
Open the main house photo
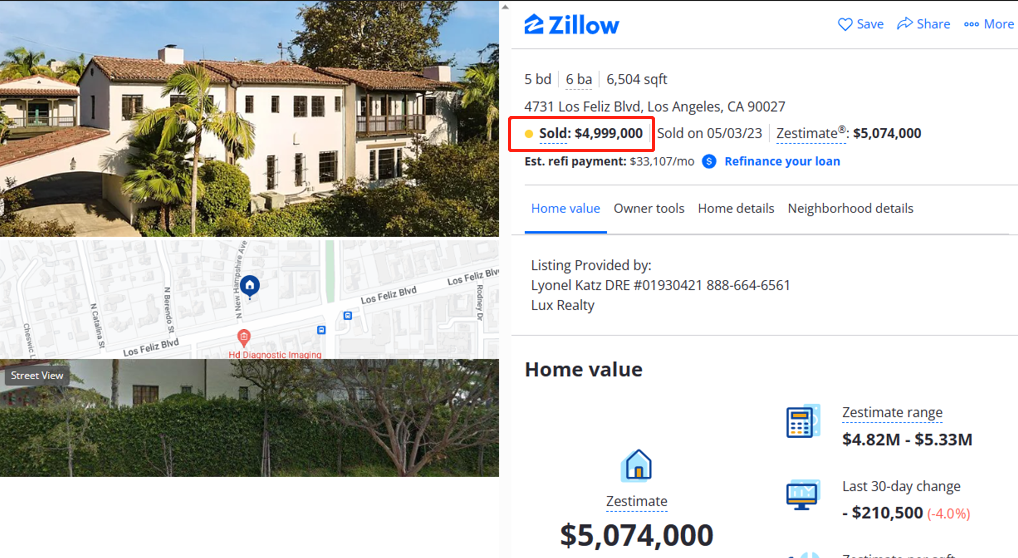249,118
